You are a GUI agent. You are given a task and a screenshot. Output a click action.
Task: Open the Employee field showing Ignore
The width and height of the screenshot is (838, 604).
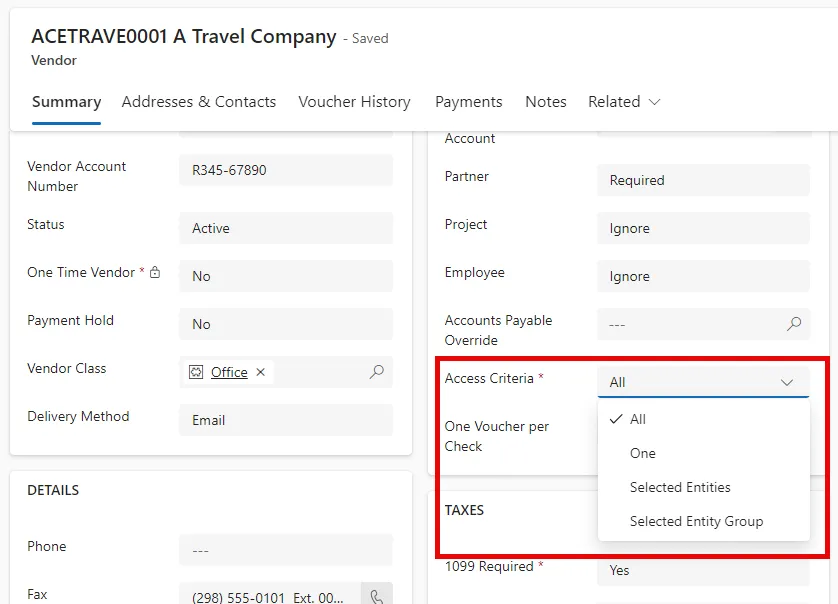click(703, 276)
